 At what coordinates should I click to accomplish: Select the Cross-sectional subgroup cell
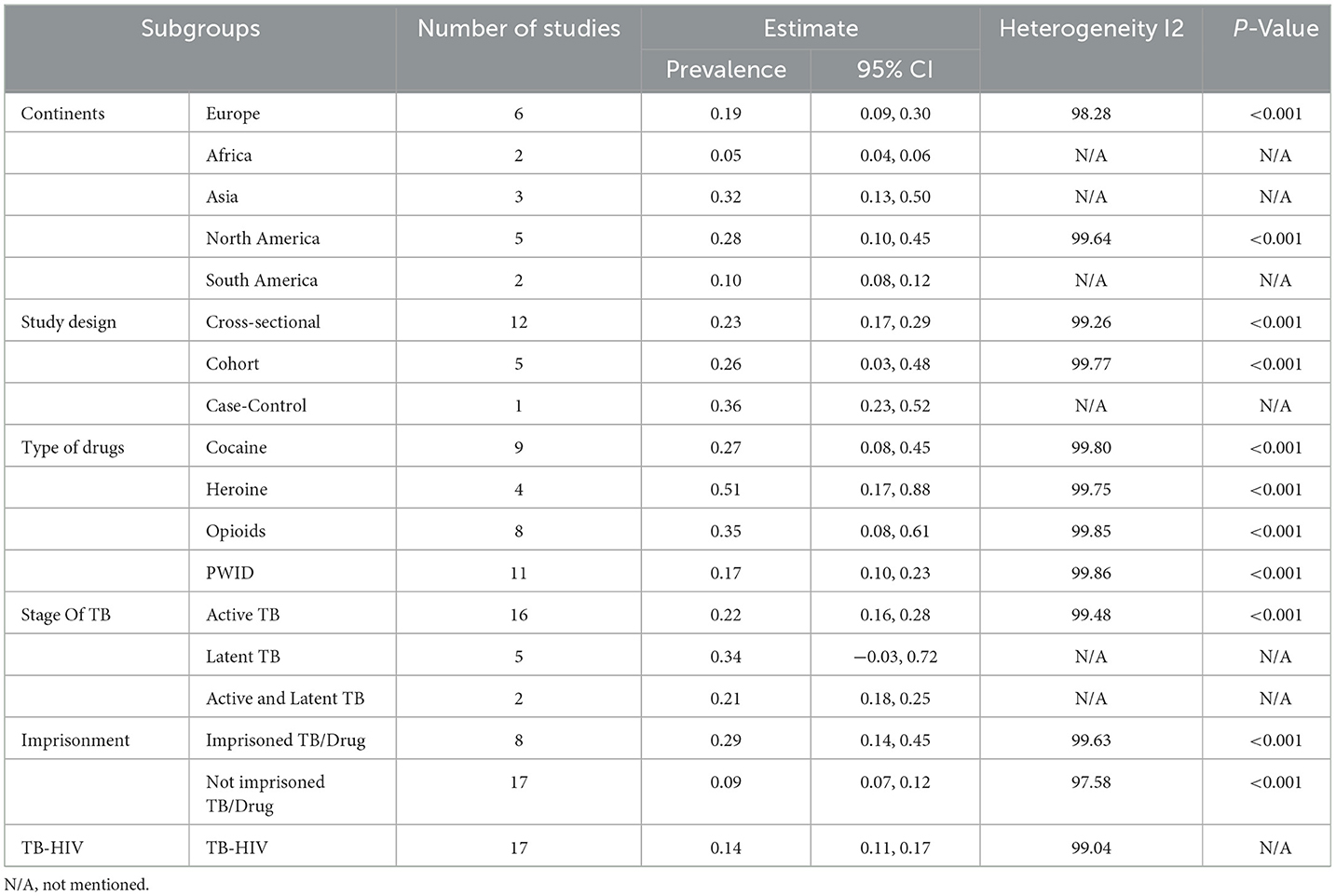pyautogui.click(x=263, y=322)
